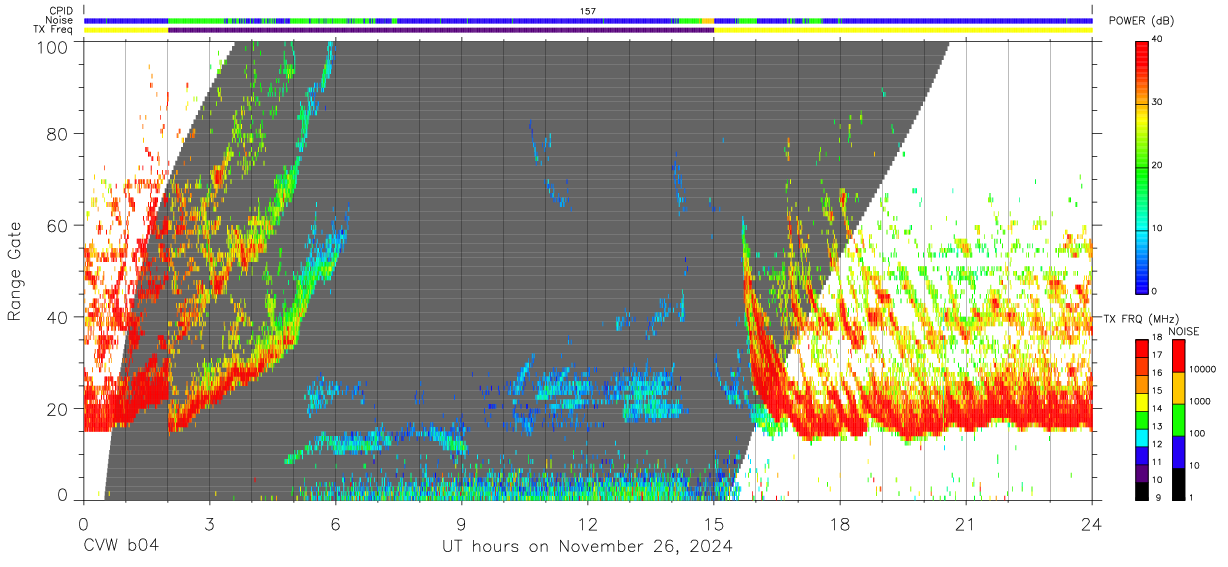Click the 80 label on Range Gate axis
Image resolution: width=1228 pixels, height=567 pixels.
58,134
